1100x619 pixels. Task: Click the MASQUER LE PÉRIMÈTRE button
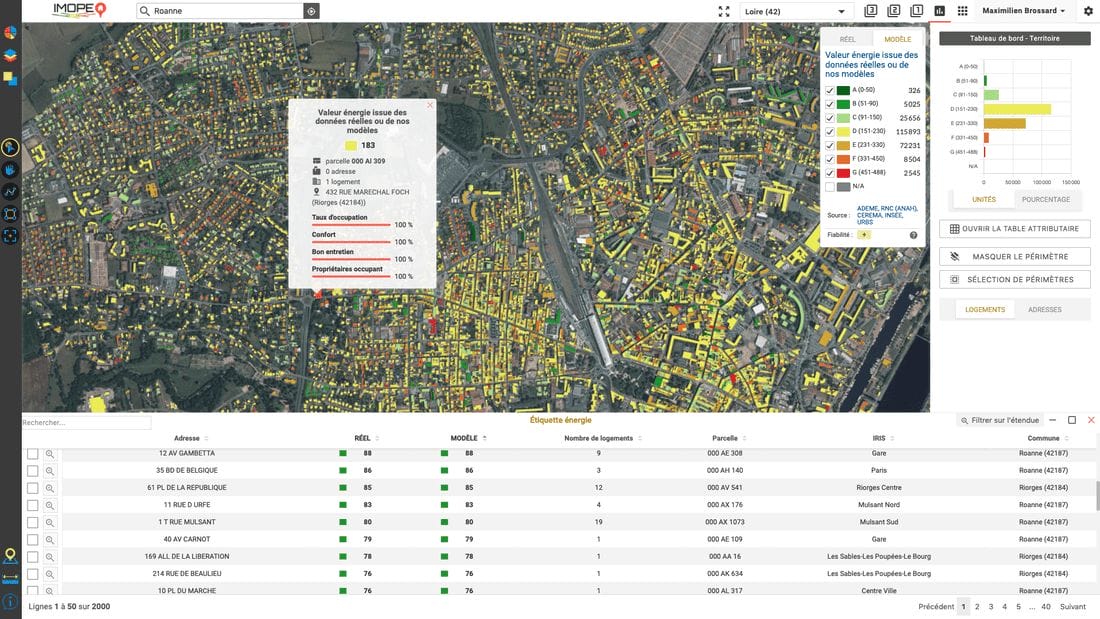tap(1014, 257)
